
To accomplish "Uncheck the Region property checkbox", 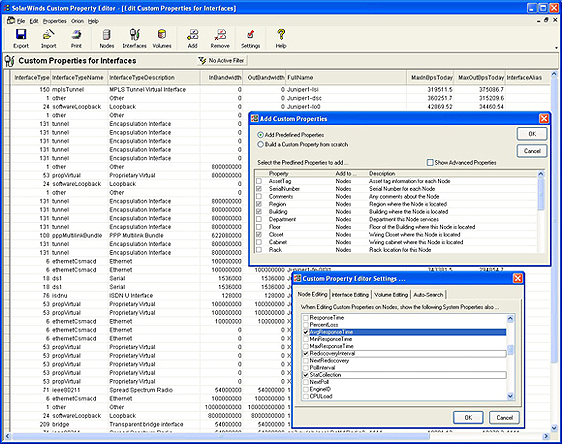I will (259, 204).
